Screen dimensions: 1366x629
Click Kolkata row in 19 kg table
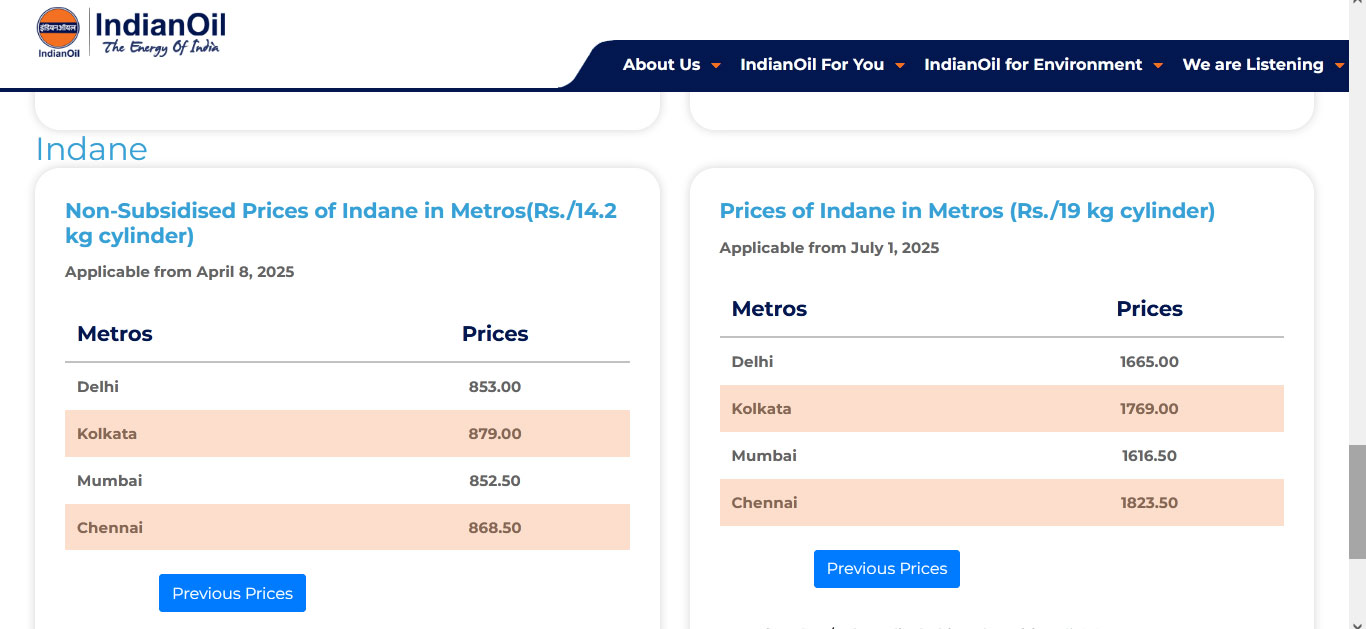pyautogui.click(x=1002, y=409)
